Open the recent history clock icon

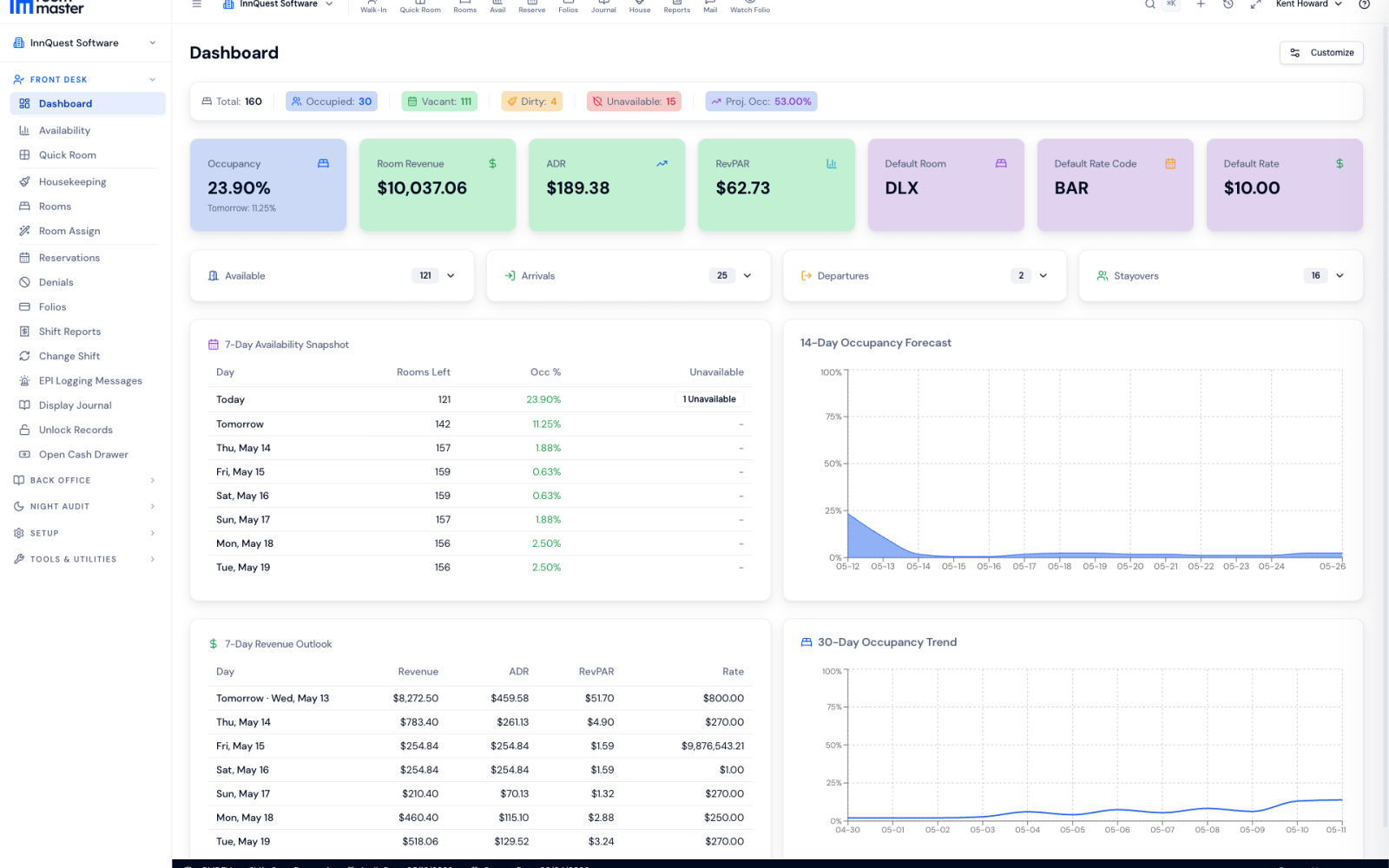point(1228,4)
